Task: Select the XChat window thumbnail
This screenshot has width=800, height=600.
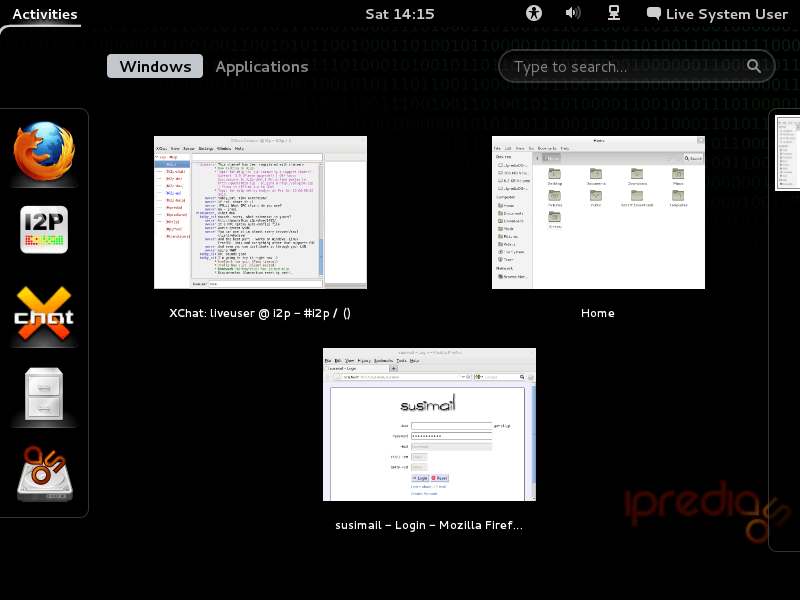Action: (260, 212)
